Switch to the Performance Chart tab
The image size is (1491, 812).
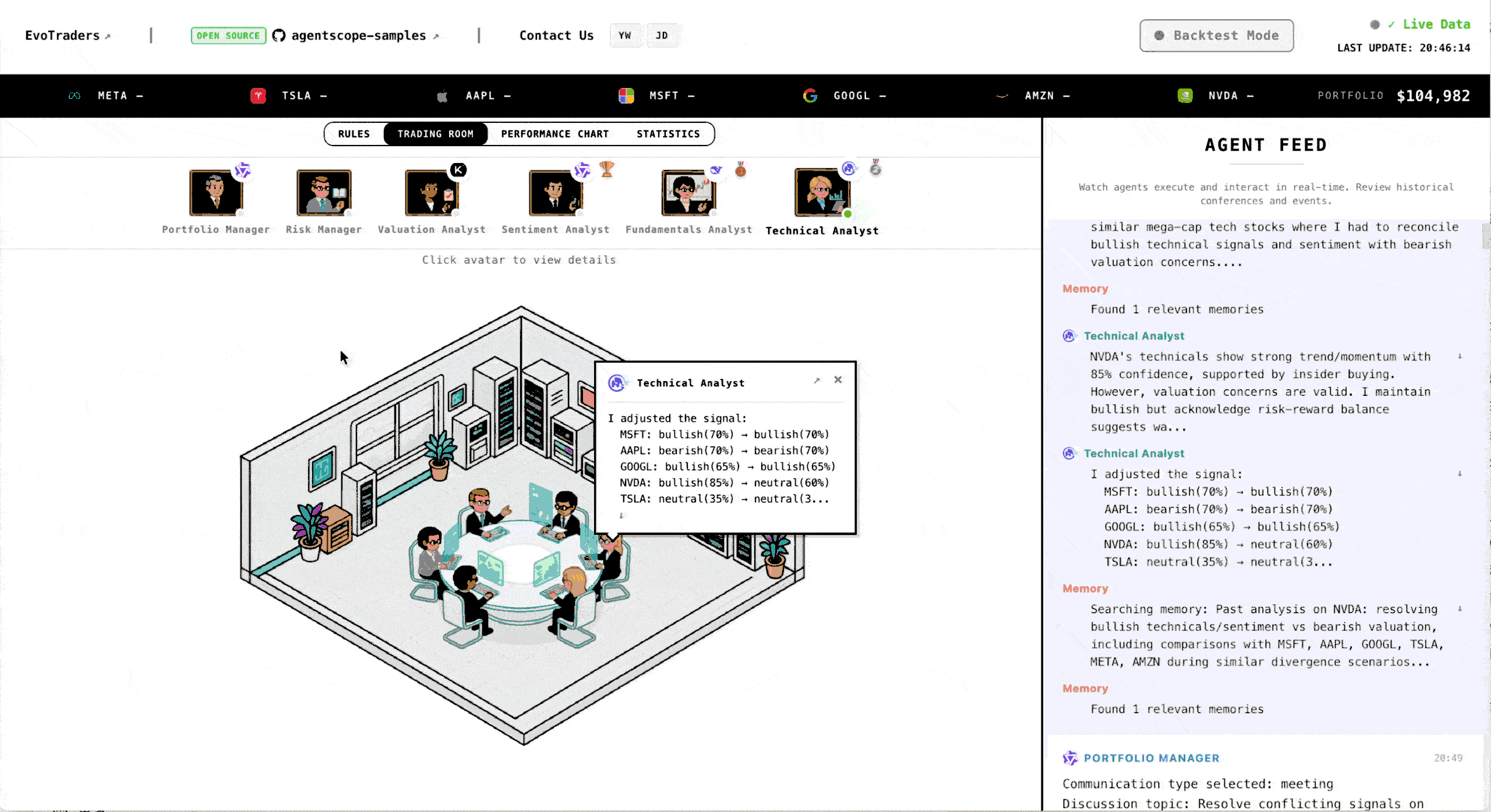coord(554,134)
